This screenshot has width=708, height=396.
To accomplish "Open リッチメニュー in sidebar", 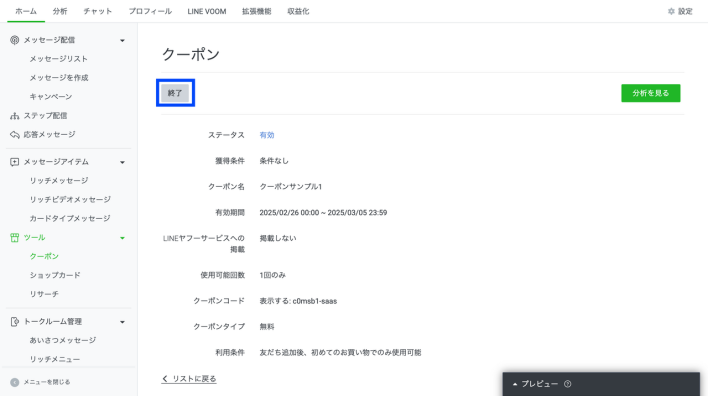I will point(55,359).
